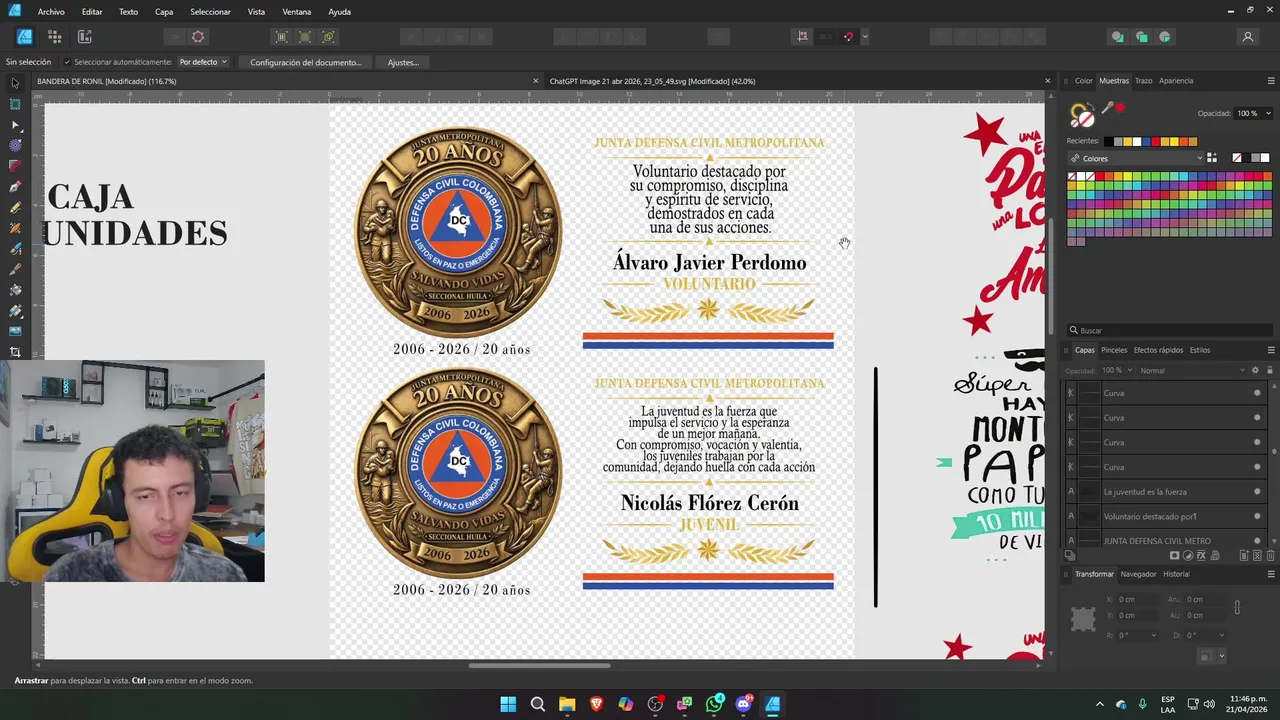Screen dimensions: 1280x720
Task: Open the Capa menu
Action: pyautogui.click(x=164, y=12)
